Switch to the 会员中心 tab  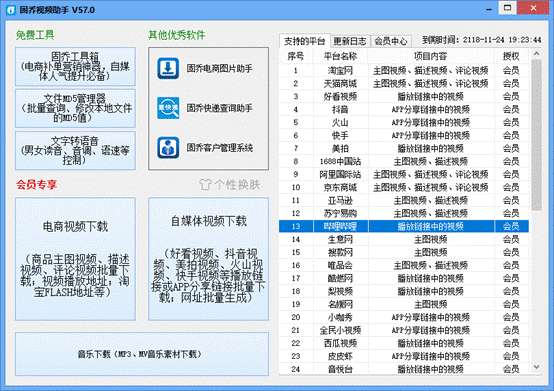[390, 41]
